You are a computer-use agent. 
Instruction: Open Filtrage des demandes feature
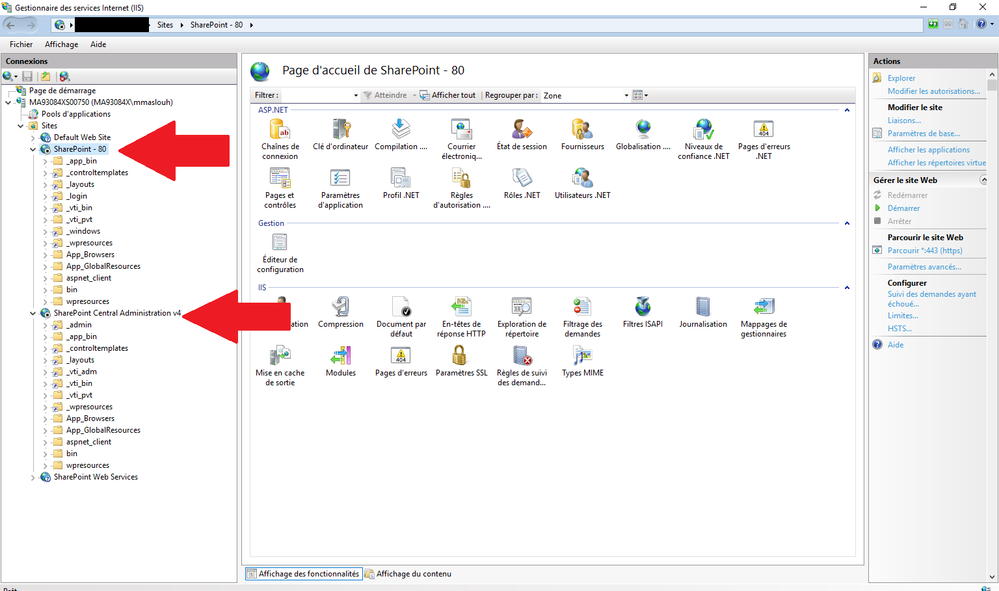[x=582, y=317]
